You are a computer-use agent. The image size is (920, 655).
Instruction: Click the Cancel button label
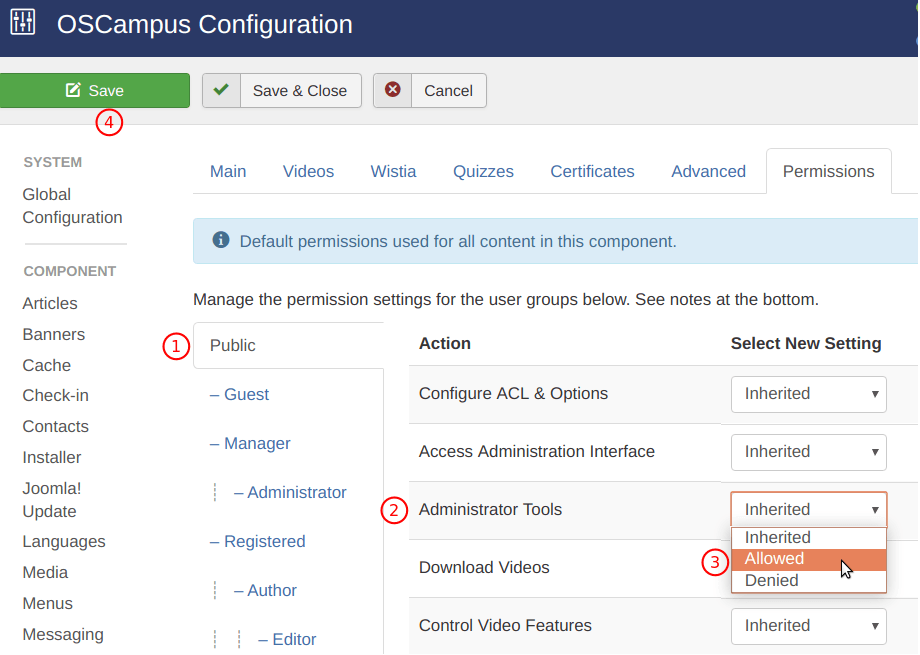[x=448, y=91]
